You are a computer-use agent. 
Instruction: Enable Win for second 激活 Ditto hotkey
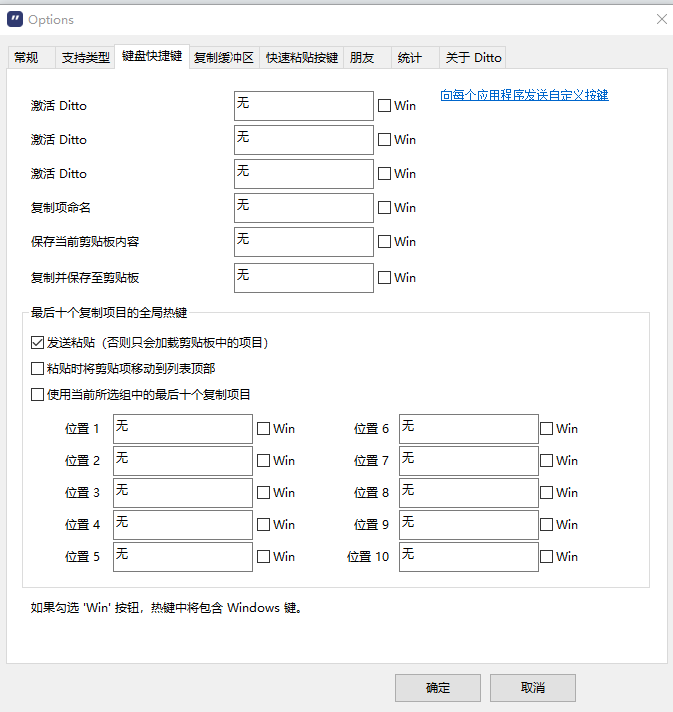point(384,139)
